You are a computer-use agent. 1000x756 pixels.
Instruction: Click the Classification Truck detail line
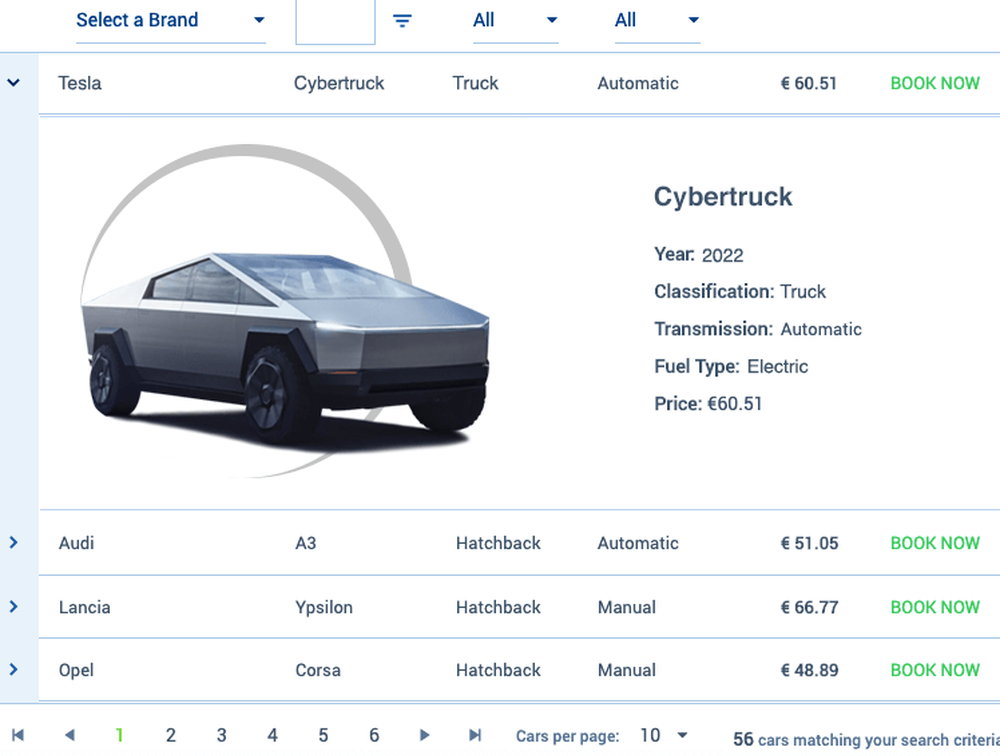click(740, 292)
